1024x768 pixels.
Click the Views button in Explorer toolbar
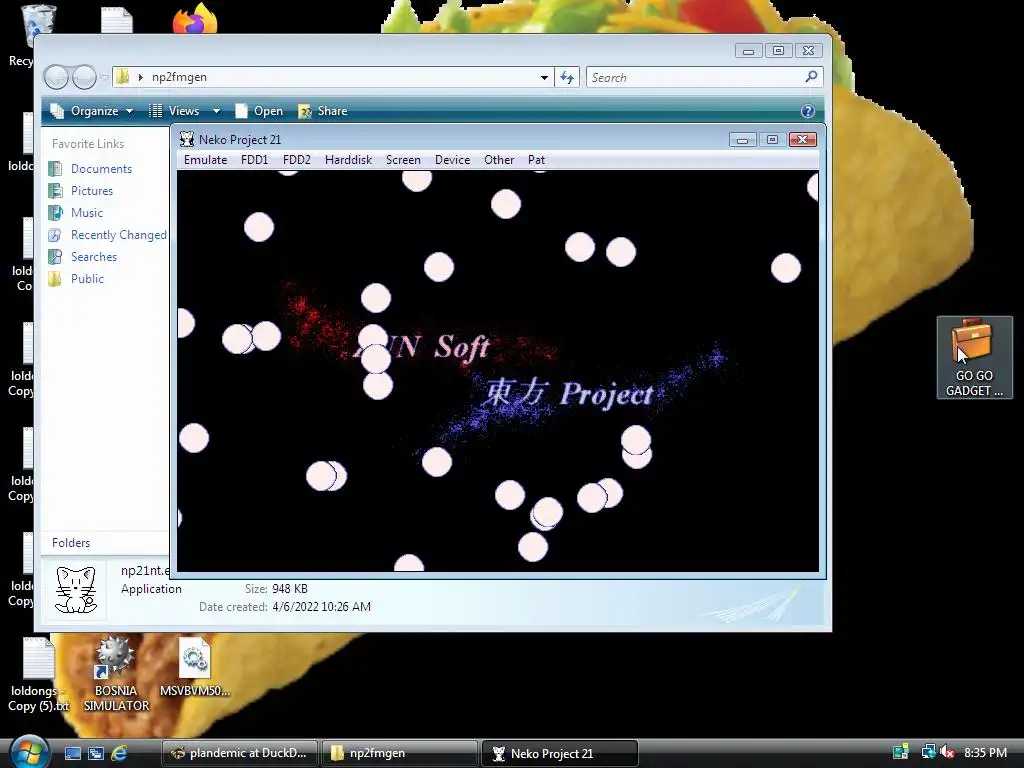(174, 111)
